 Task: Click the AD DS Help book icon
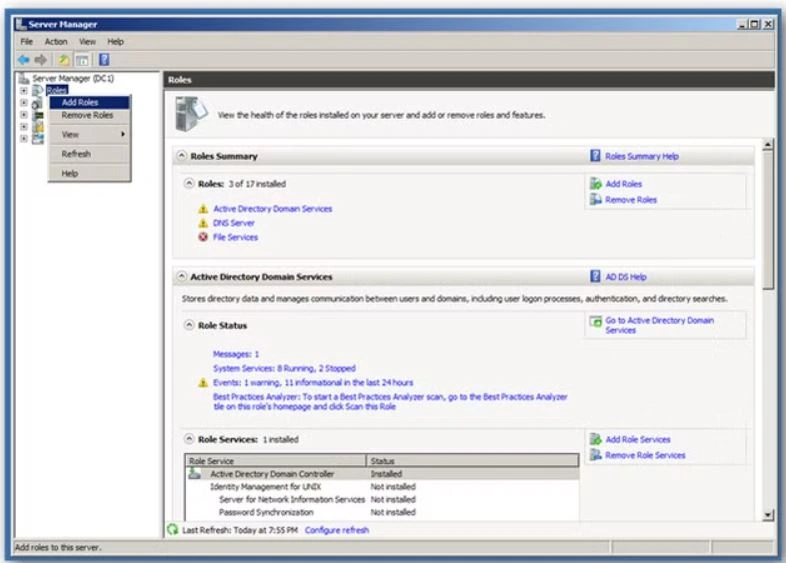coord(595,276)
